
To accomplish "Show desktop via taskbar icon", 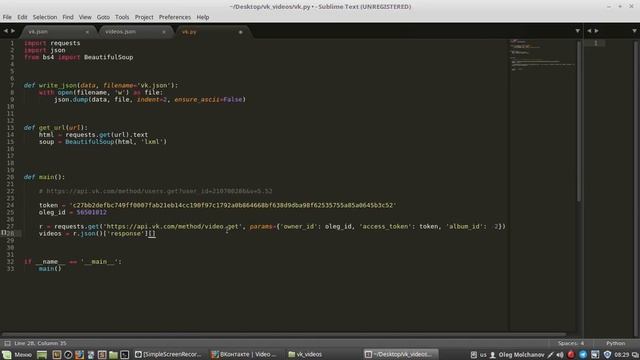I will (42, 354).
